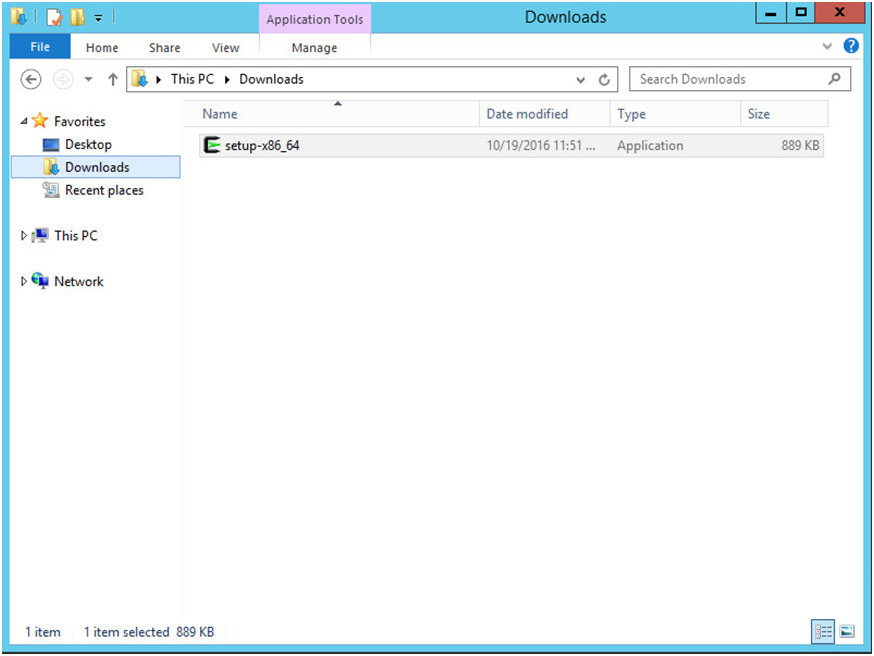This screenshot has width=874, height=656.
Task: Click This PC in the address breadcrumb
Action: tap(192, 79)
